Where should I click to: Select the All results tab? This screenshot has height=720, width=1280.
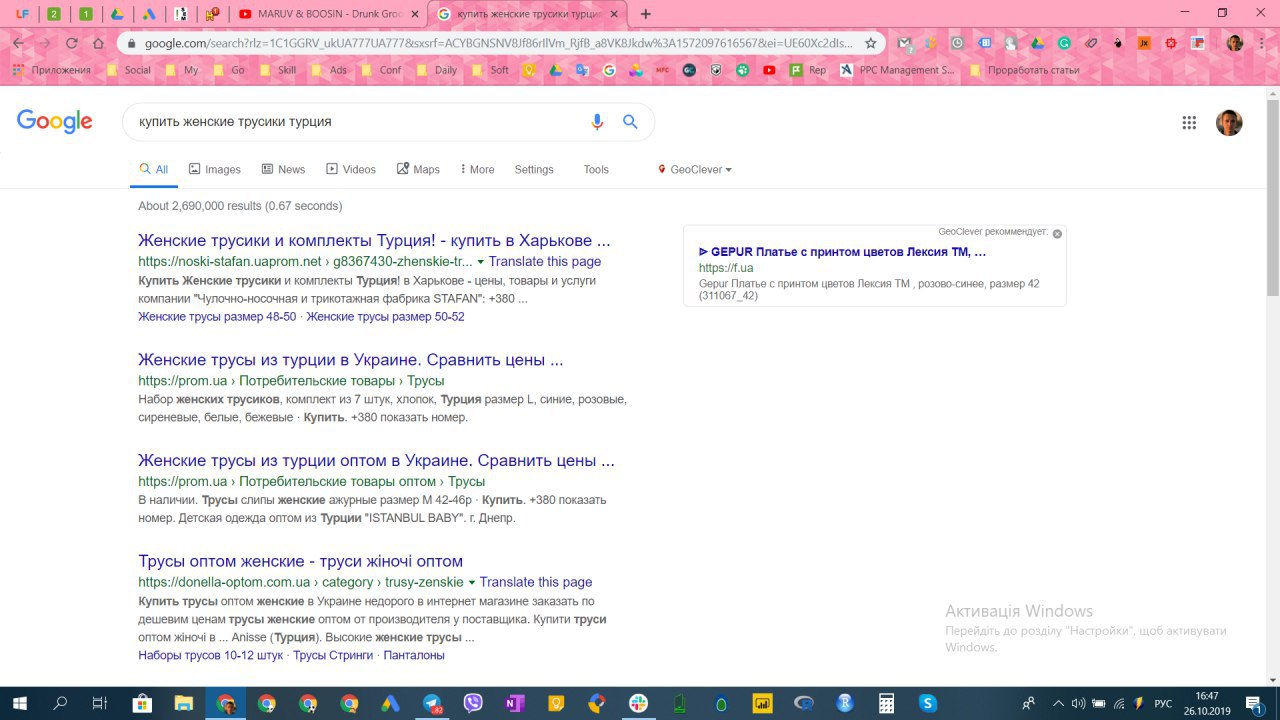click(154, 170)
